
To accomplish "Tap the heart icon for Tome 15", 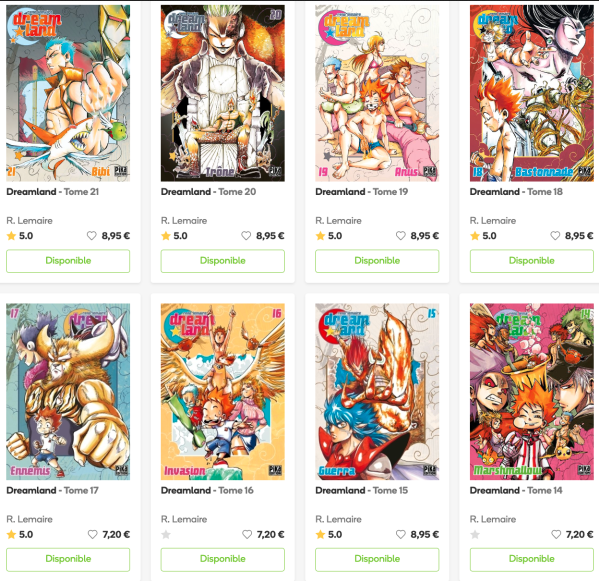I will (400, 534).
